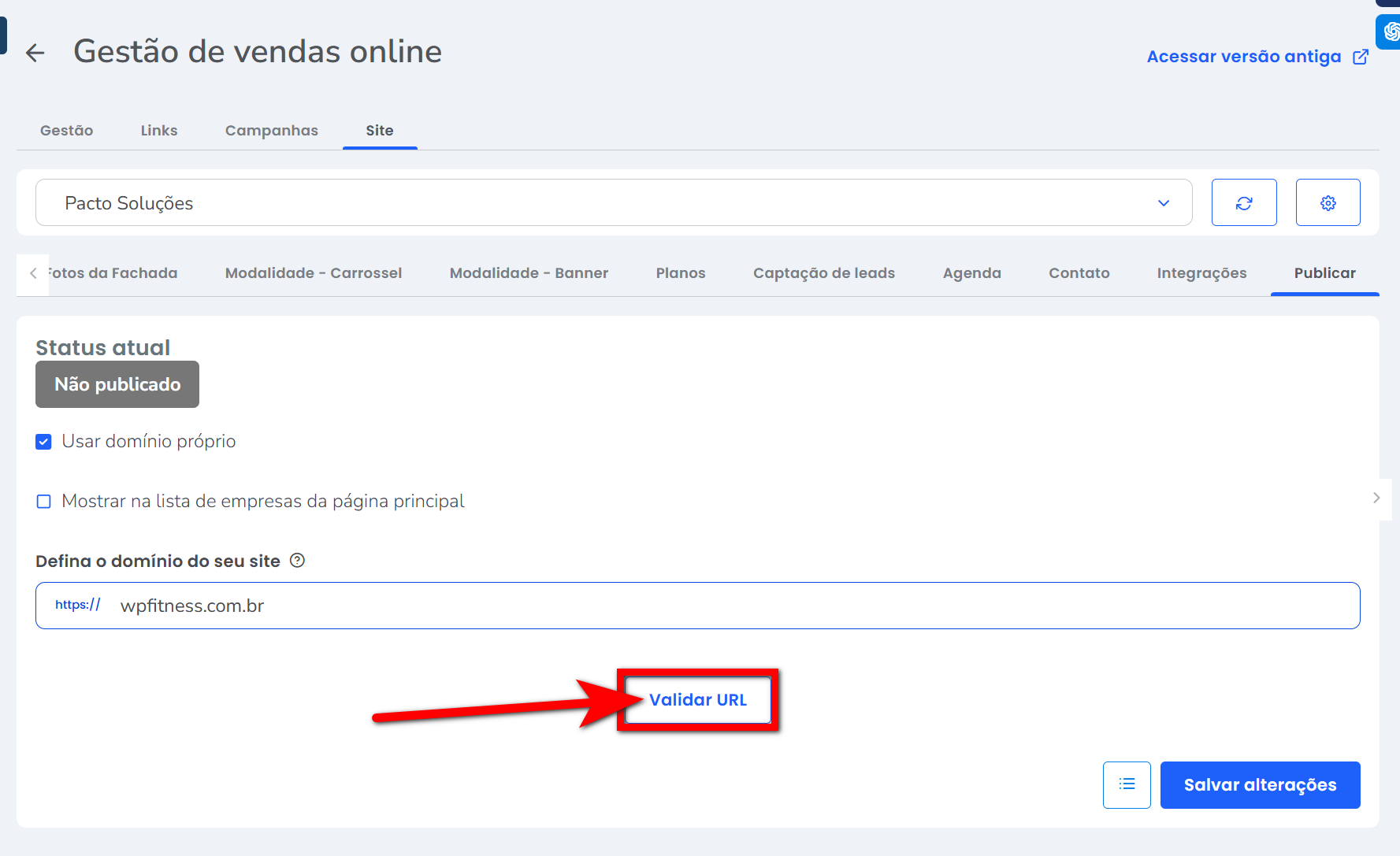
Task: Select the Captação de leads tab
Action: [823, 273]
